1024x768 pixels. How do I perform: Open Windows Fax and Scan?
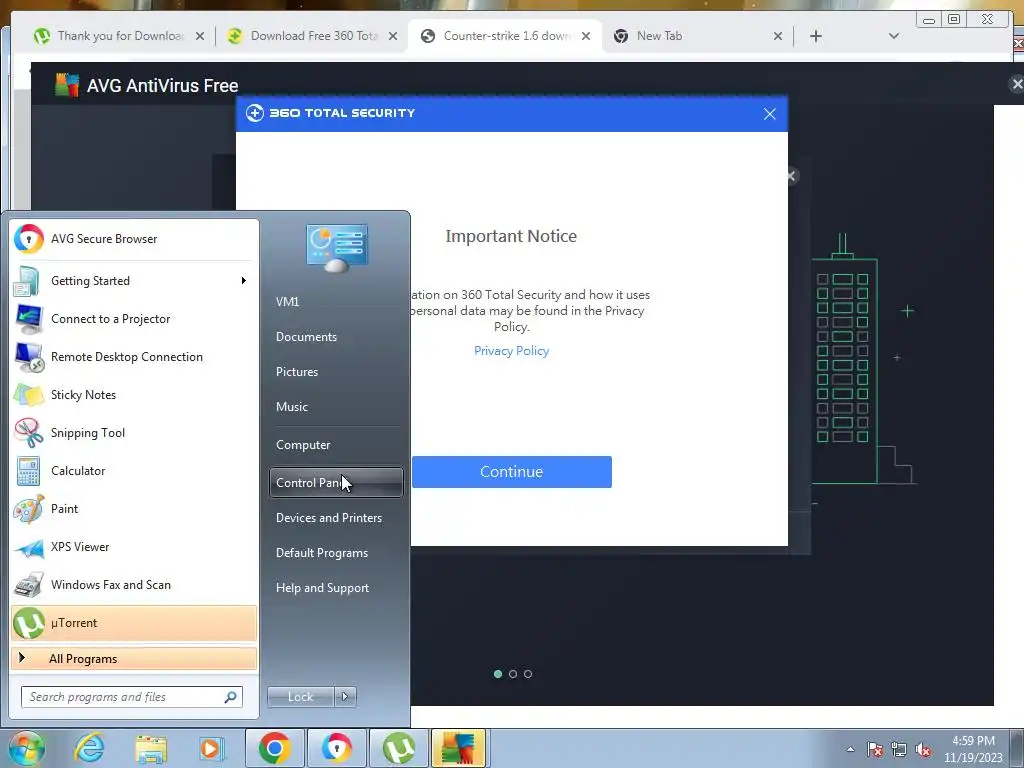tap(134, 584)
